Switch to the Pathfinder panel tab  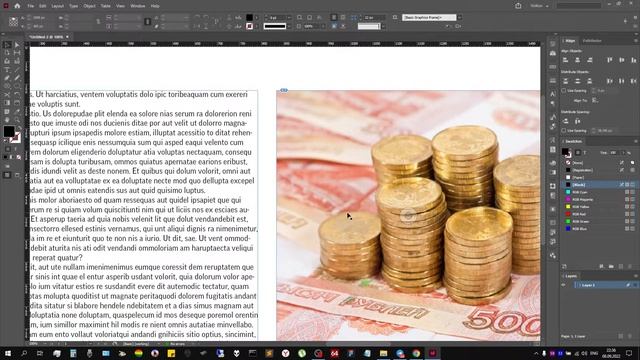coord(592,41)
